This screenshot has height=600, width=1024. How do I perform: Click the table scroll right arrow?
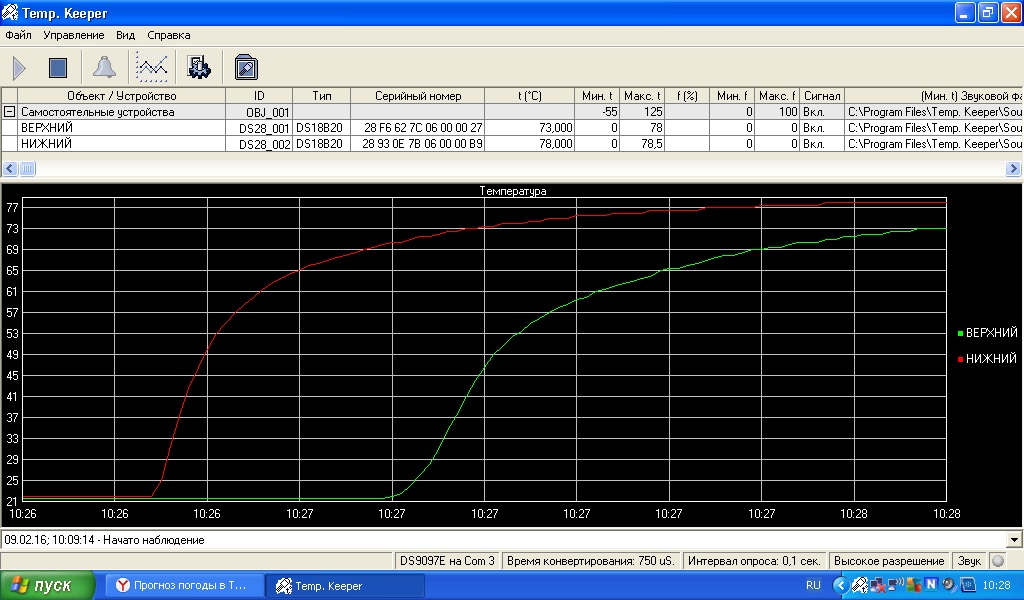point(1013,168)
